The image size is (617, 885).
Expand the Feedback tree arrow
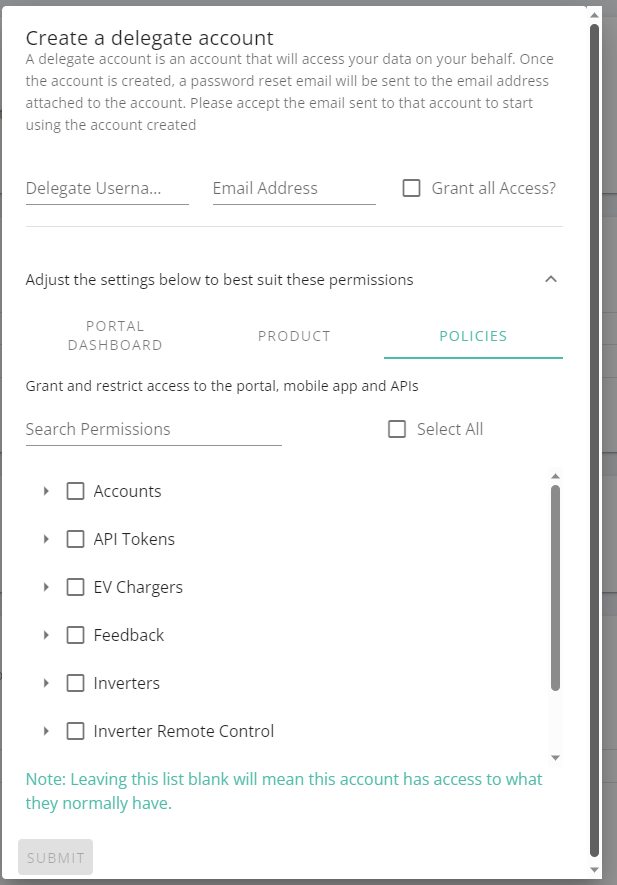(46, 635)
